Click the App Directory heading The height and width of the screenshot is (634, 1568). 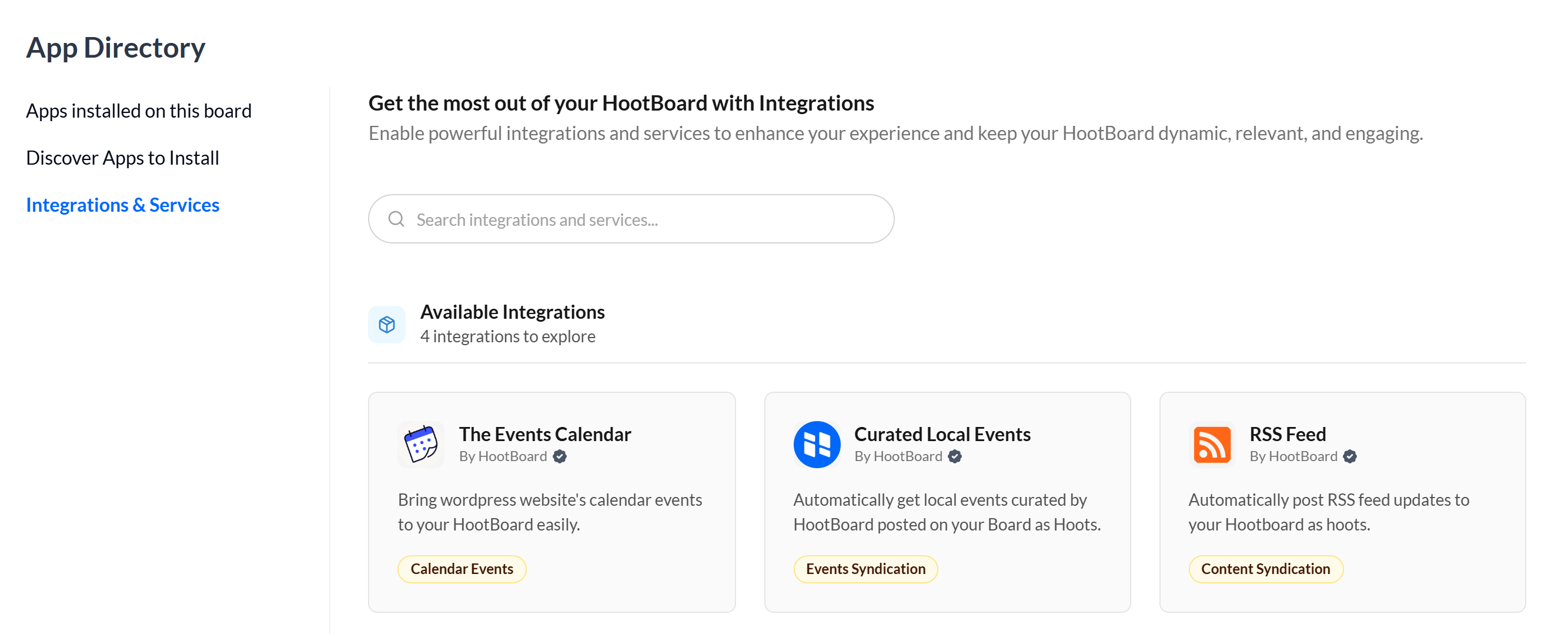(115, 47)
